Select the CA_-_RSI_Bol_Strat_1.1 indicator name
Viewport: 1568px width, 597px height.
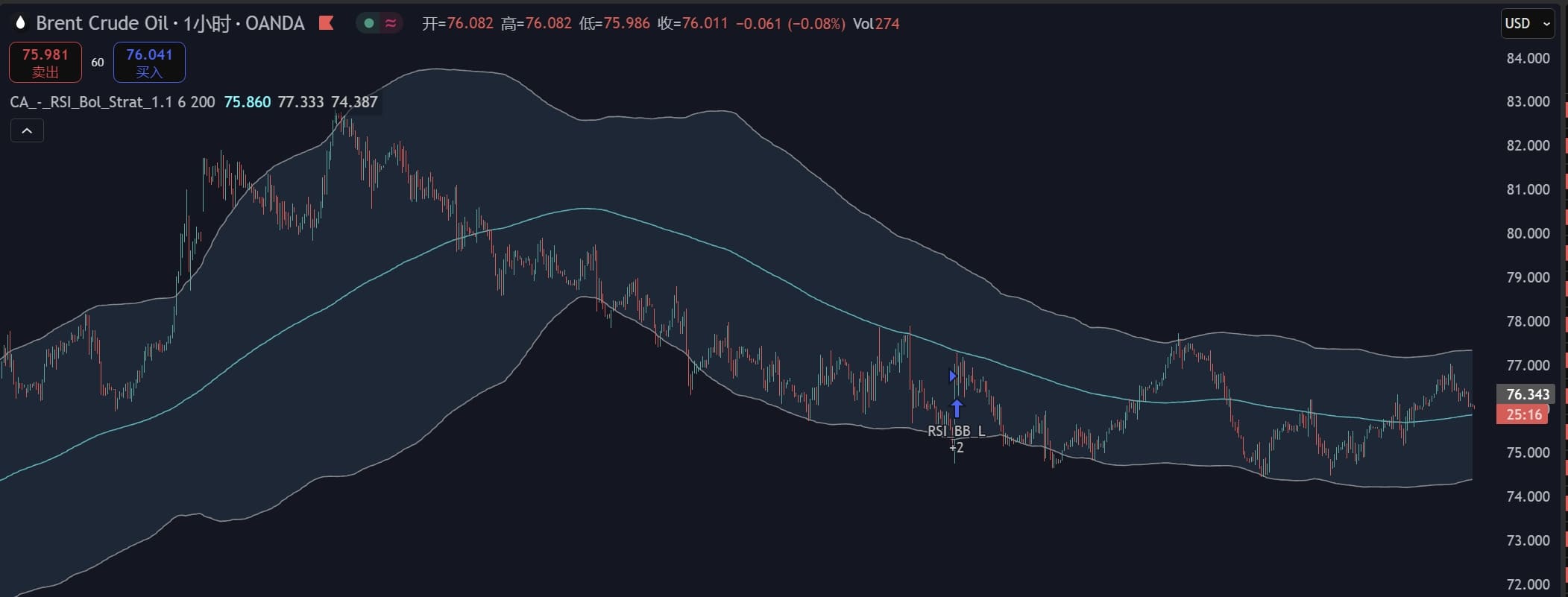coord(91,102)
